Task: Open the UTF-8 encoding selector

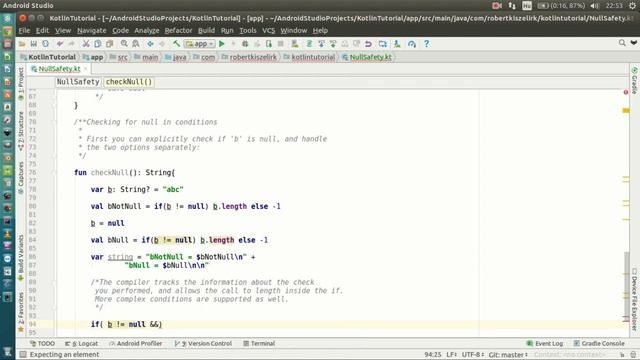Action: point(473,355)
